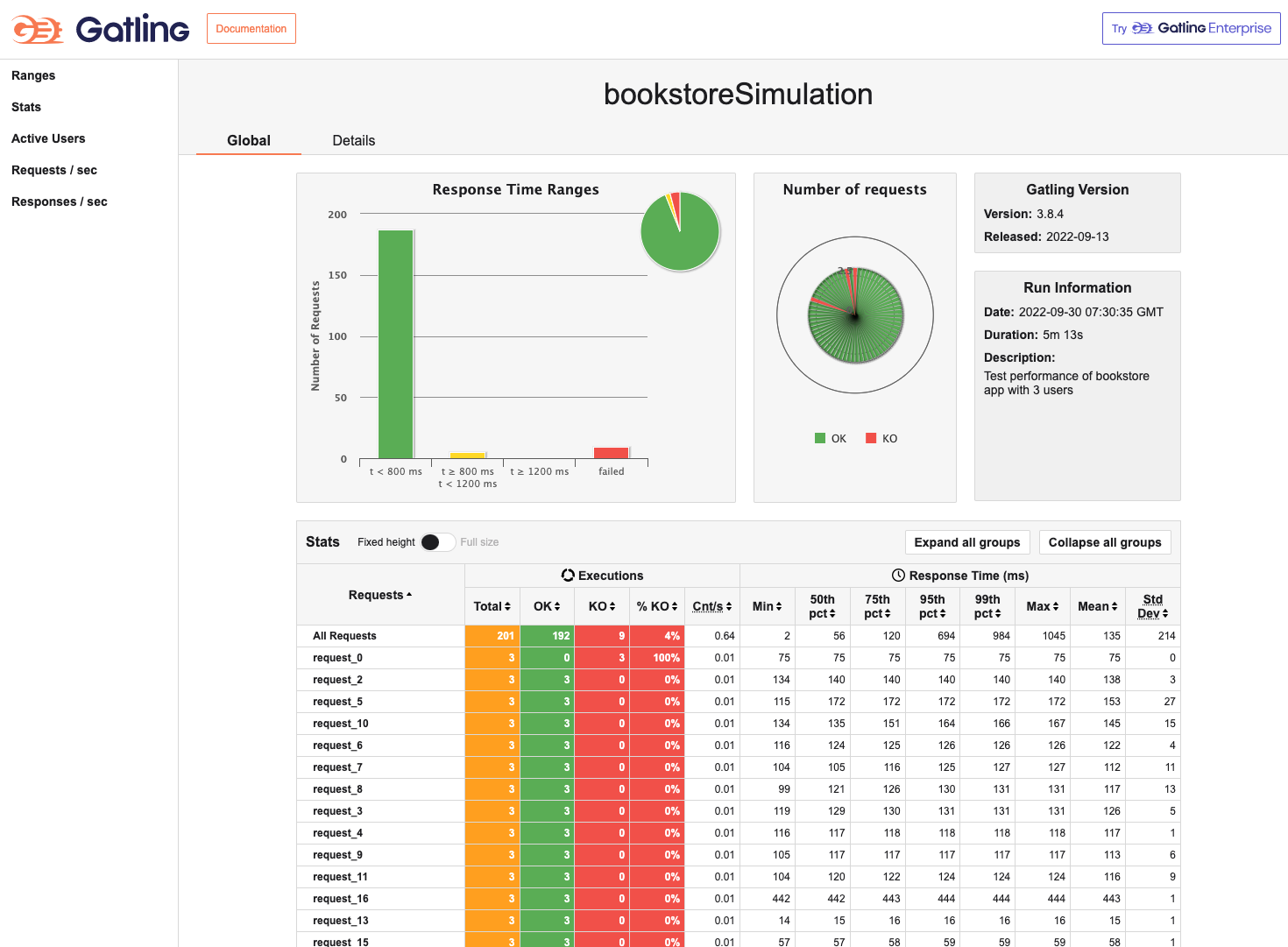
Task: Select the All Requests row label
Action: point(344,636)
